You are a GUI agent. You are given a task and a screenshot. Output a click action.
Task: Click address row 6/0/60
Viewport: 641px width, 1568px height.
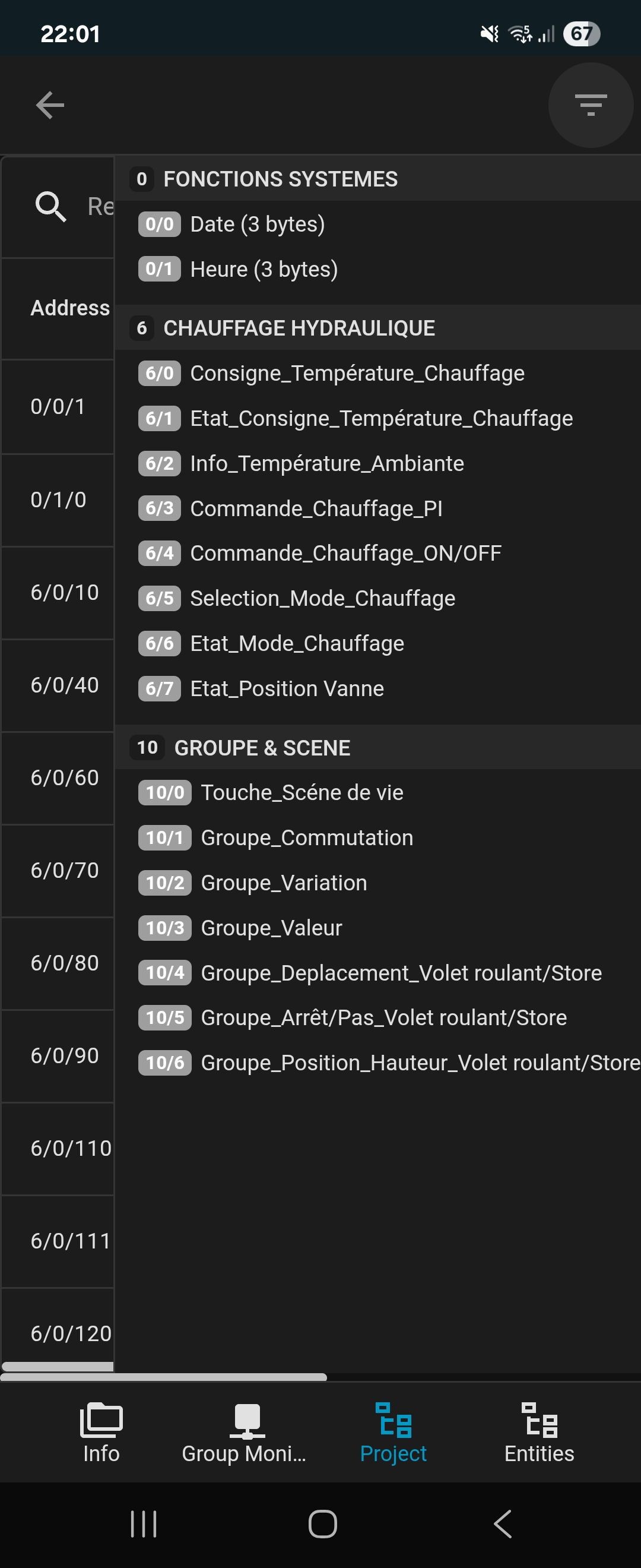tap(64, 778)
